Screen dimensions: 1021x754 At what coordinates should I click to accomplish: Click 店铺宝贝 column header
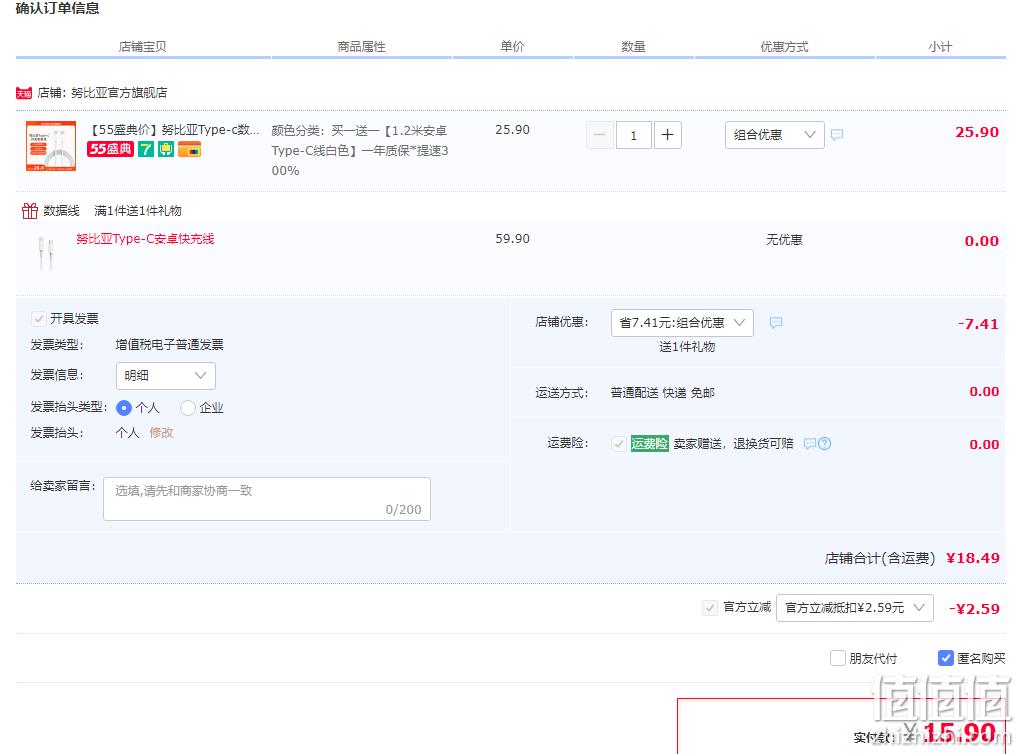coord(143,47)
